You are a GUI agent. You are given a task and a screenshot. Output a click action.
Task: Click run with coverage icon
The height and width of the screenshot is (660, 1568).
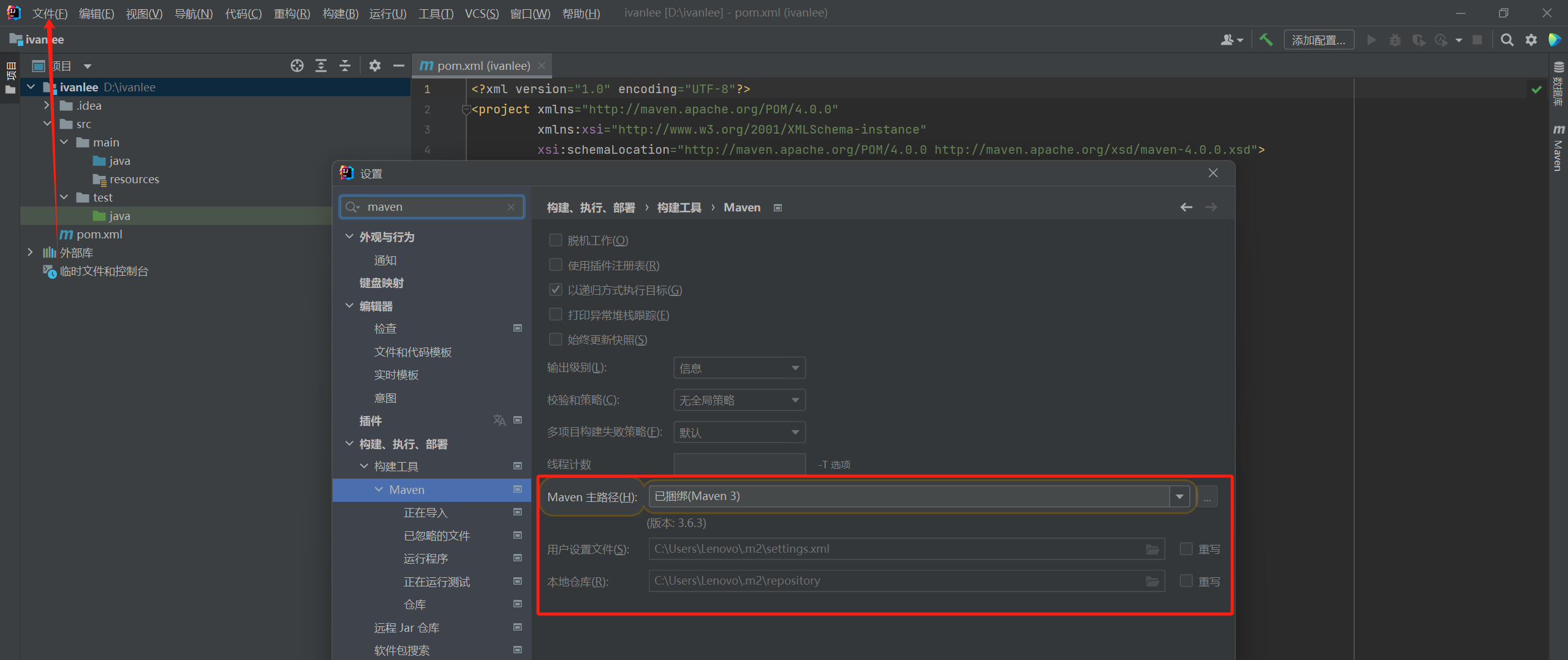[x=1418, y=40]
